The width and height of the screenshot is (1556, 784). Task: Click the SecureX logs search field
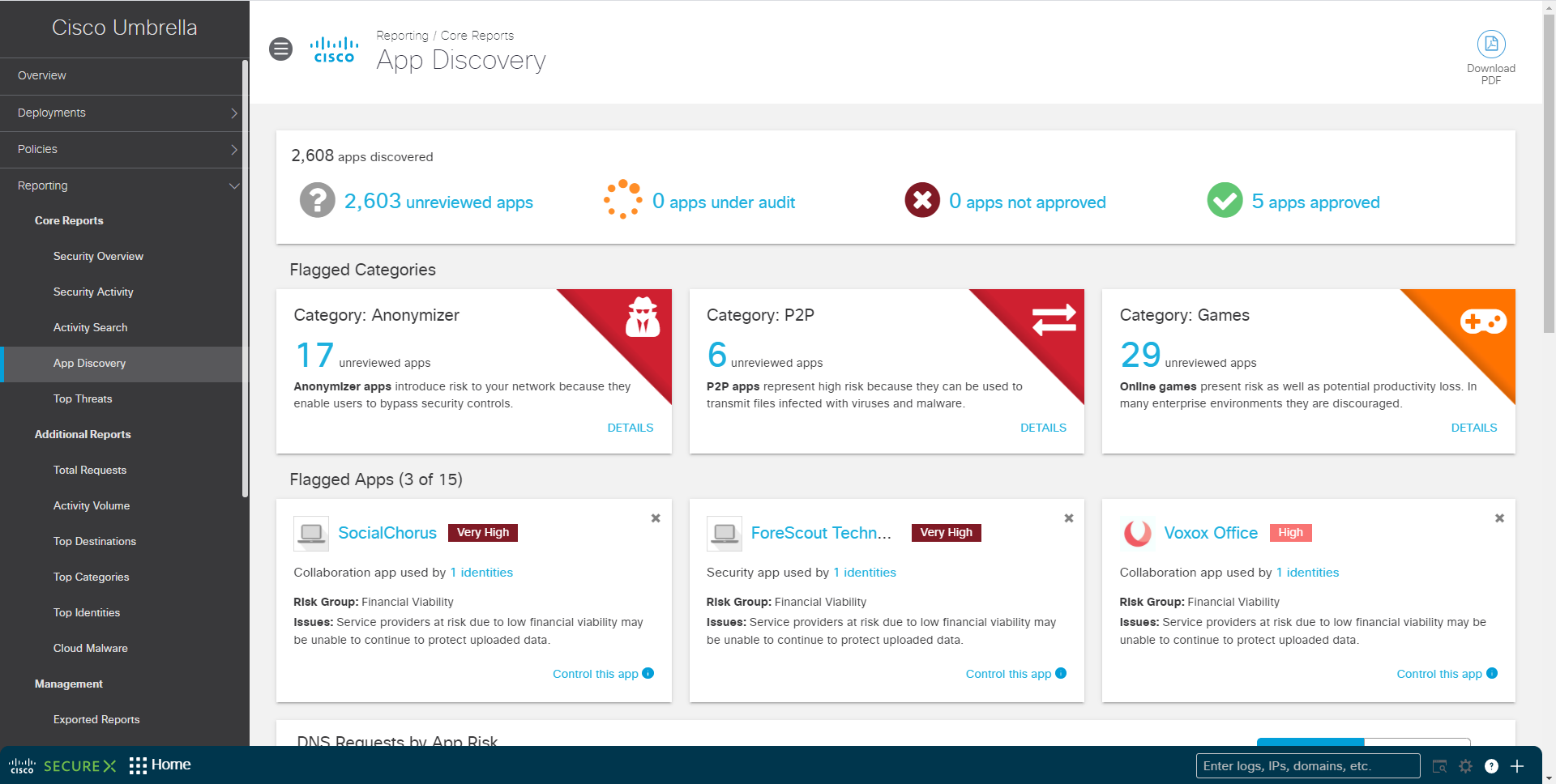tap(1308, 766)
